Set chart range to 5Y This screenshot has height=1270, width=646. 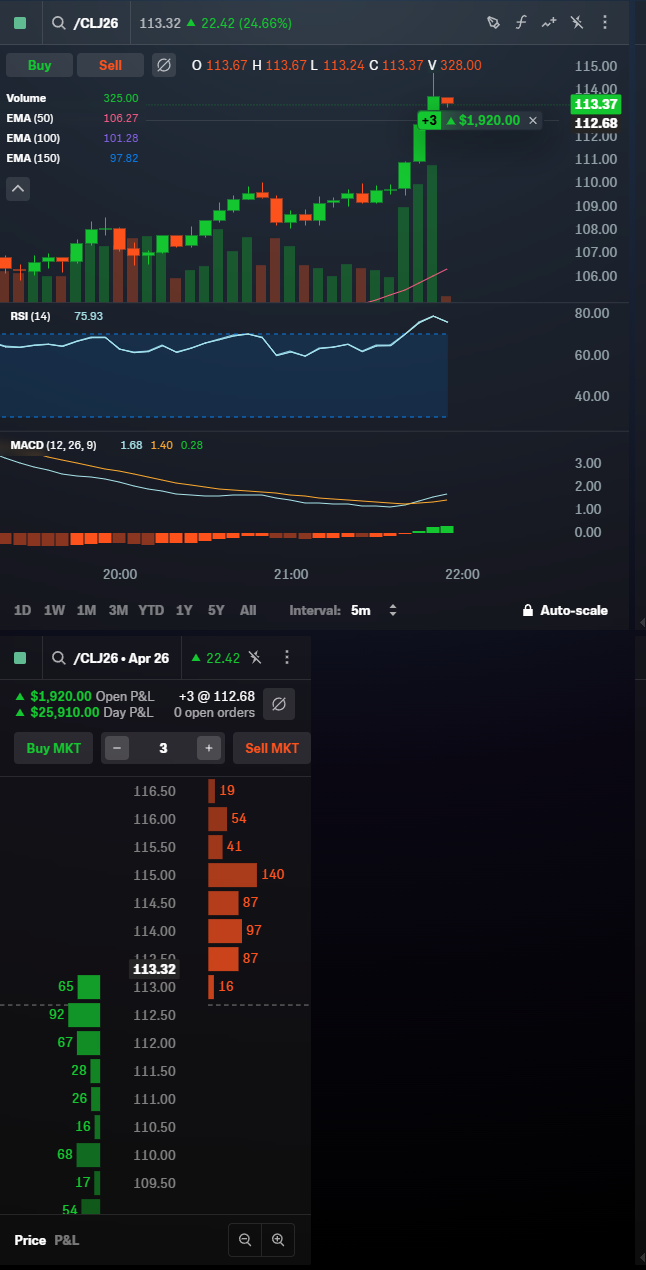click(x=216, y=610)
